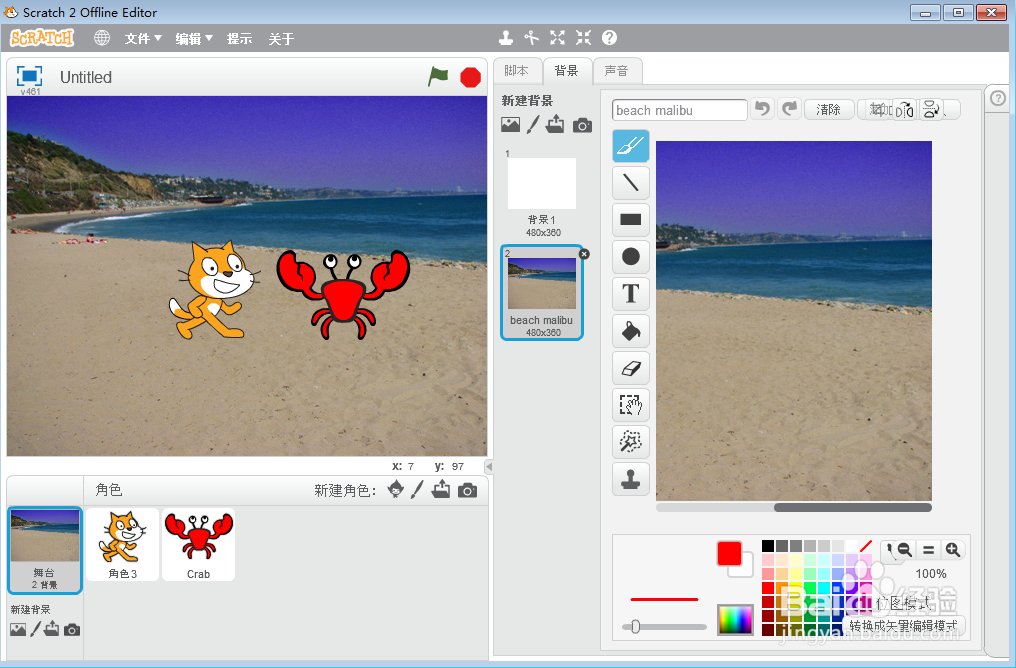Image resolution: width=1016 pixels, height=668 pixels.
Task: Open the language globe menu
Action: (102, 38)
